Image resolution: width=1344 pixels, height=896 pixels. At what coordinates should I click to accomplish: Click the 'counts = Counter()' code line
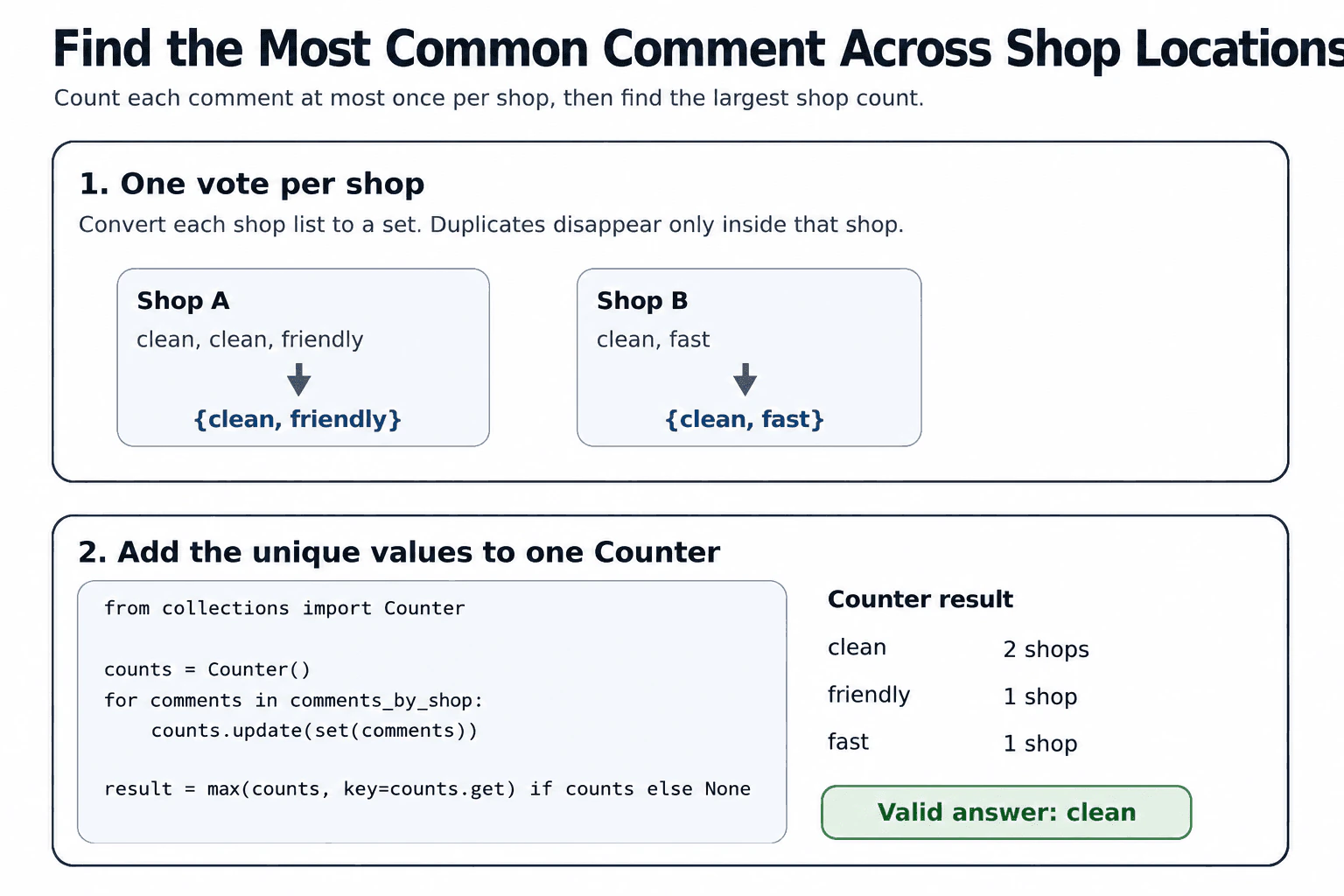[x=207, y=669]
